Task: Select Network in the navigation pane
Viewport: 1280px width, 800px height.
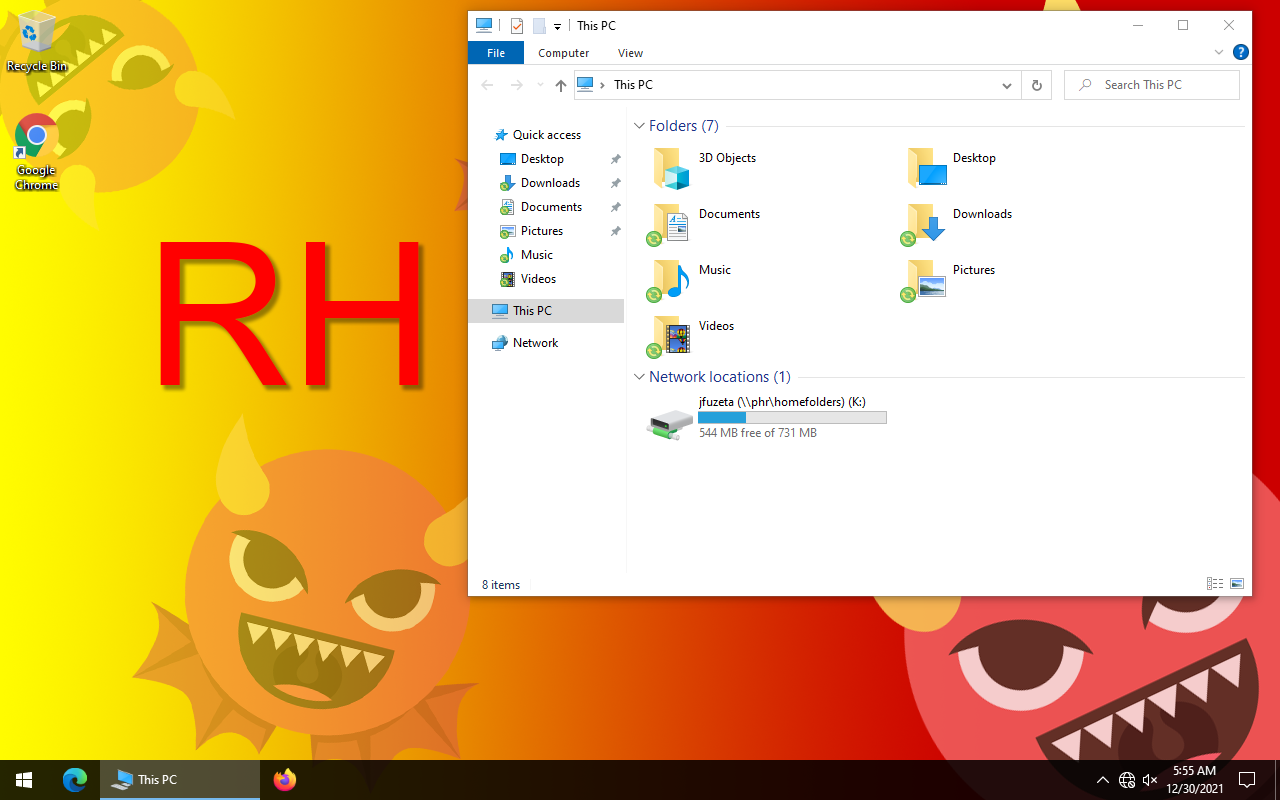Action: click(x=535, y=343)
